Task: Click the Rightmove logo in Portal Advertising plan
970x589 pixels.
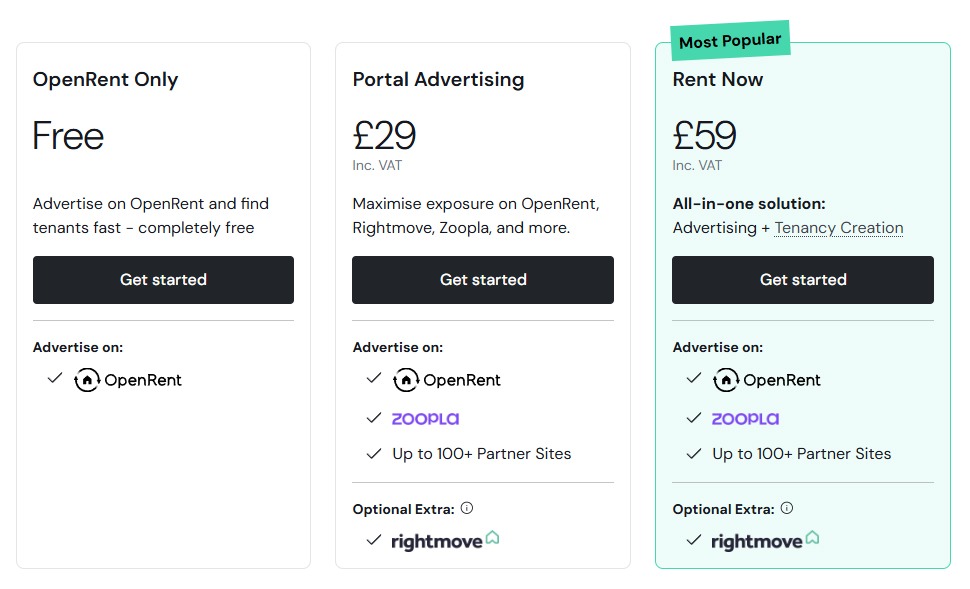Action: 445,540
